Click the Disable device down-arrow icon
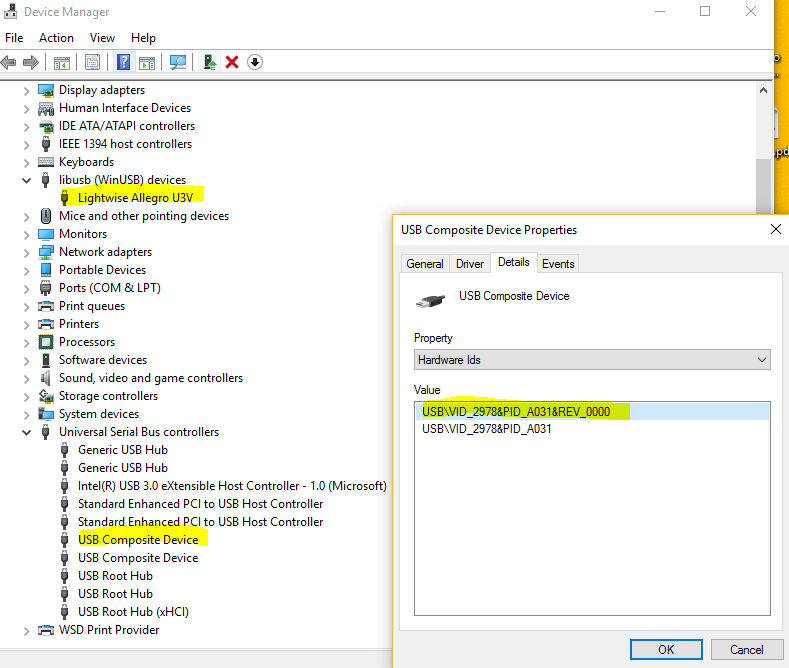The width and height of the screenshot is (789, 668). pos(255,62)
